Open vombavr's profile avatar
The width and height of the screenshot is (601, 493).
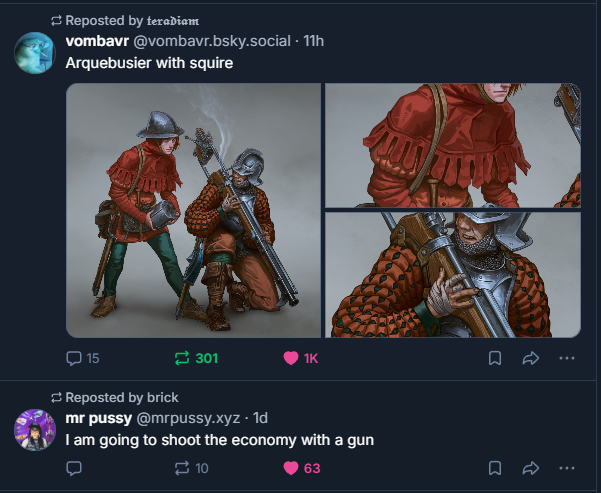pos(35,52)
